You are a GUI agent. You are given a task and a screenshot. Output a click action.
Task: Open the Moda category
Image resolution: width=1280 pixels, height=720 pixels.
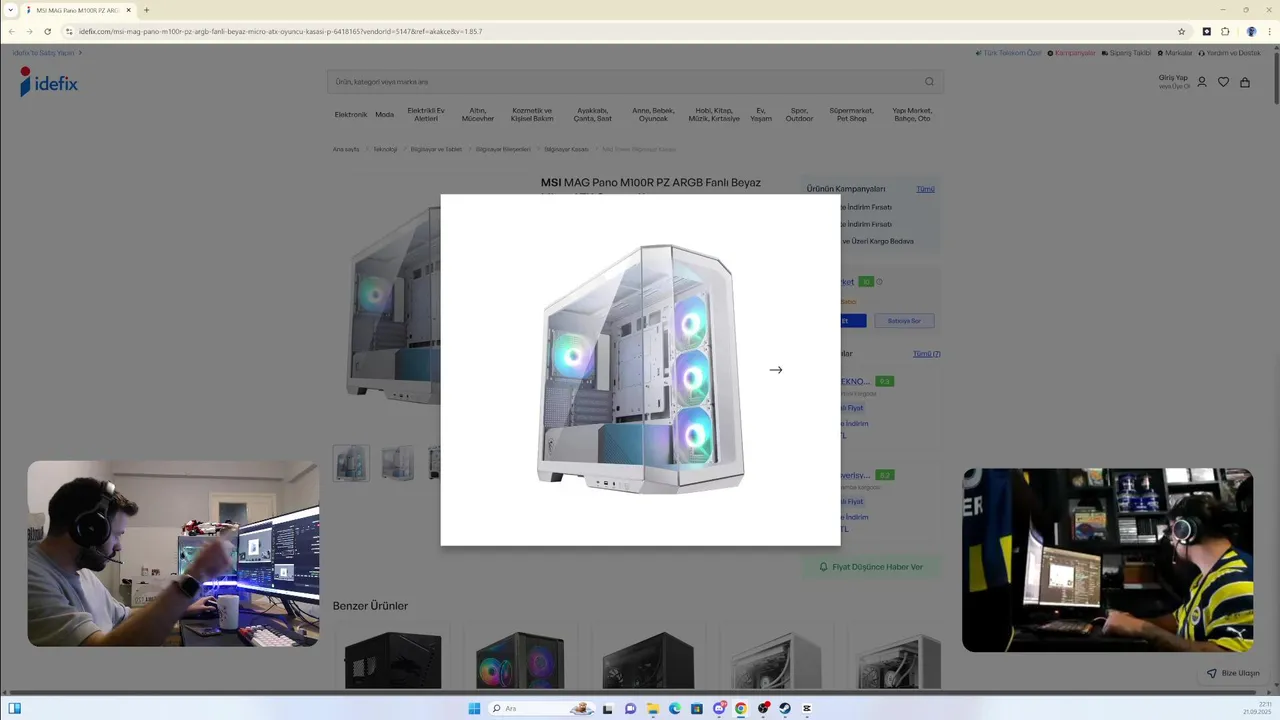point(384,114)
